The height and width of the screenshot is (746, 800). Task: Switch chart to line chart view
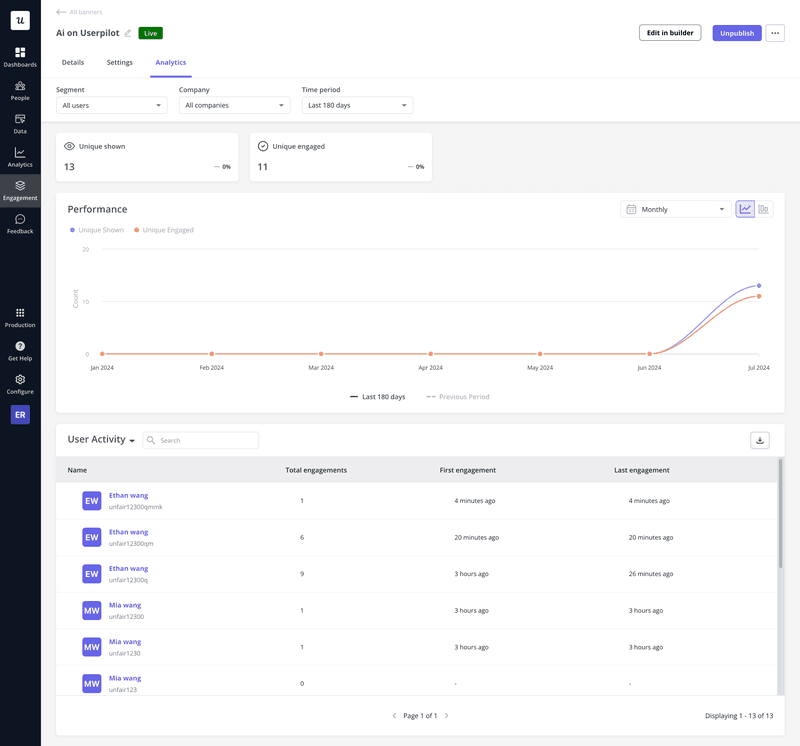coord(744,209)
